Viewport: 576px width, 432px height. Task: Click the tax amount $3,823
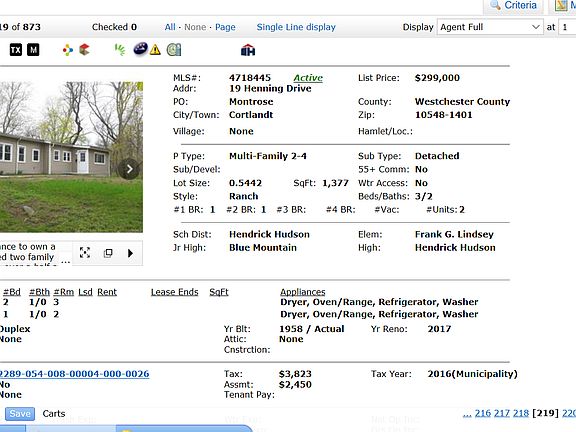pyautogui.click(x=295, y=374)
